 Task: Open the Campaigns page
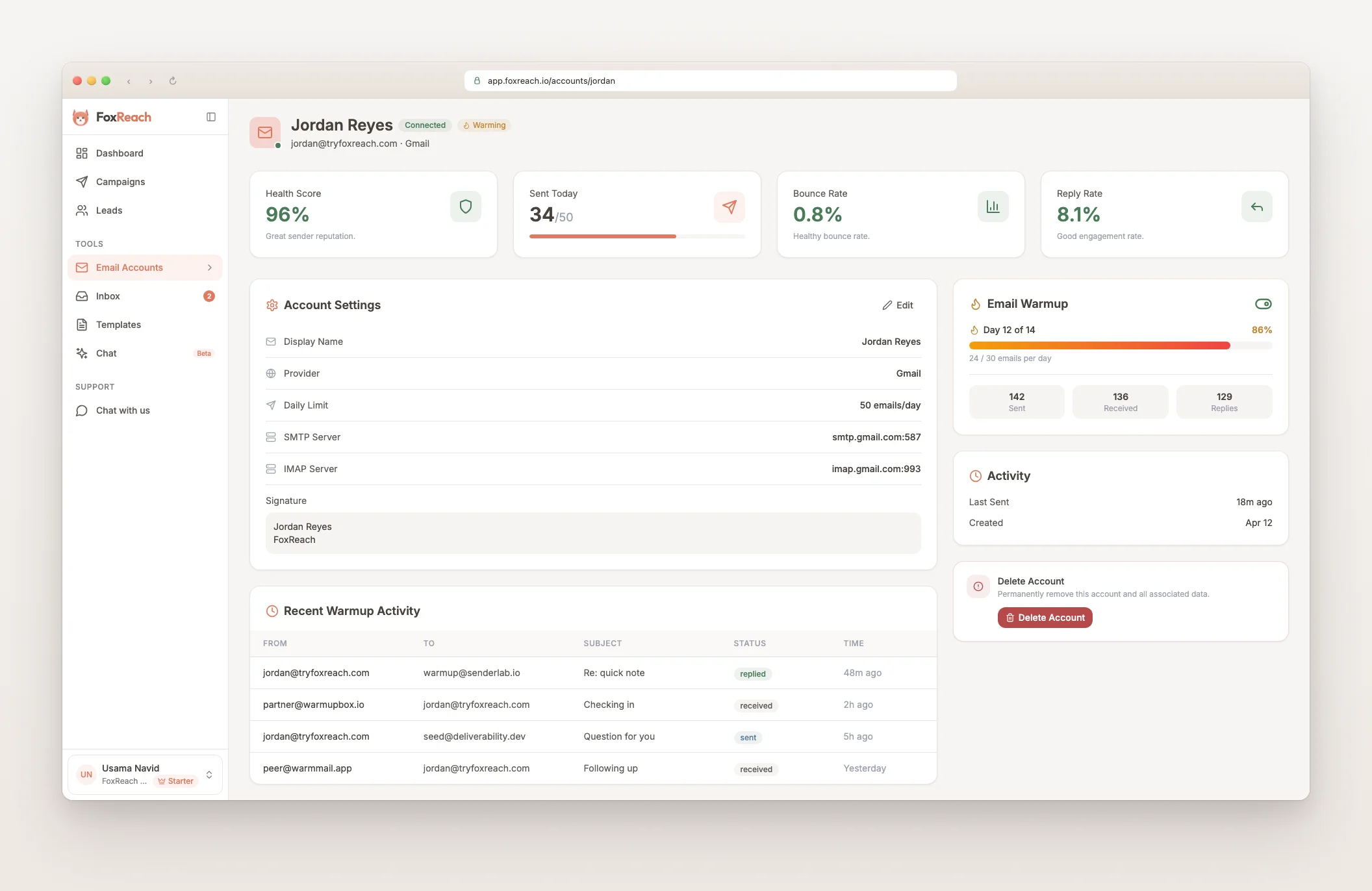coord(120,182)
